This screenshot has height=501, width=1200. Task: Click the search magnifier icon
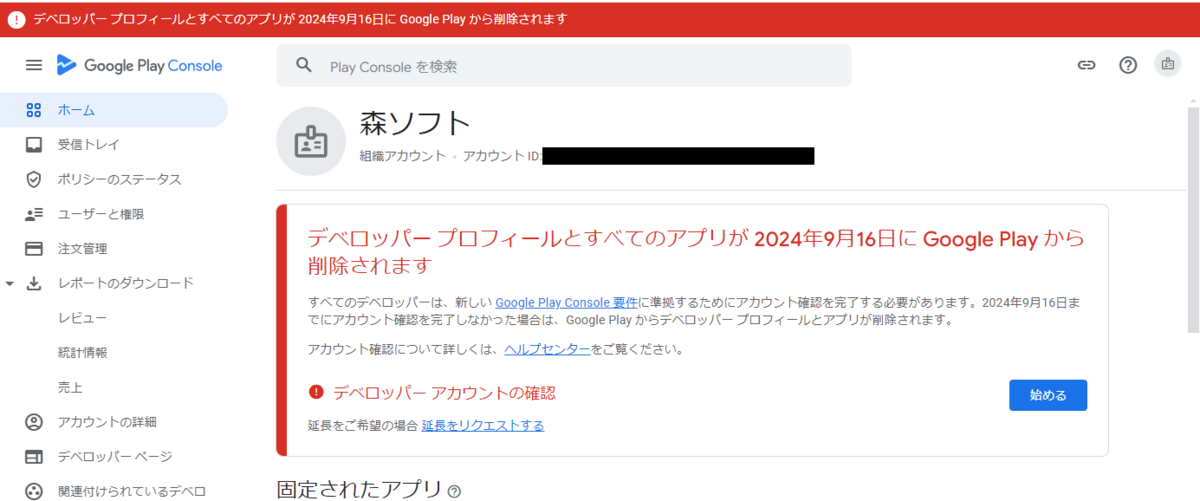point(304,66)
